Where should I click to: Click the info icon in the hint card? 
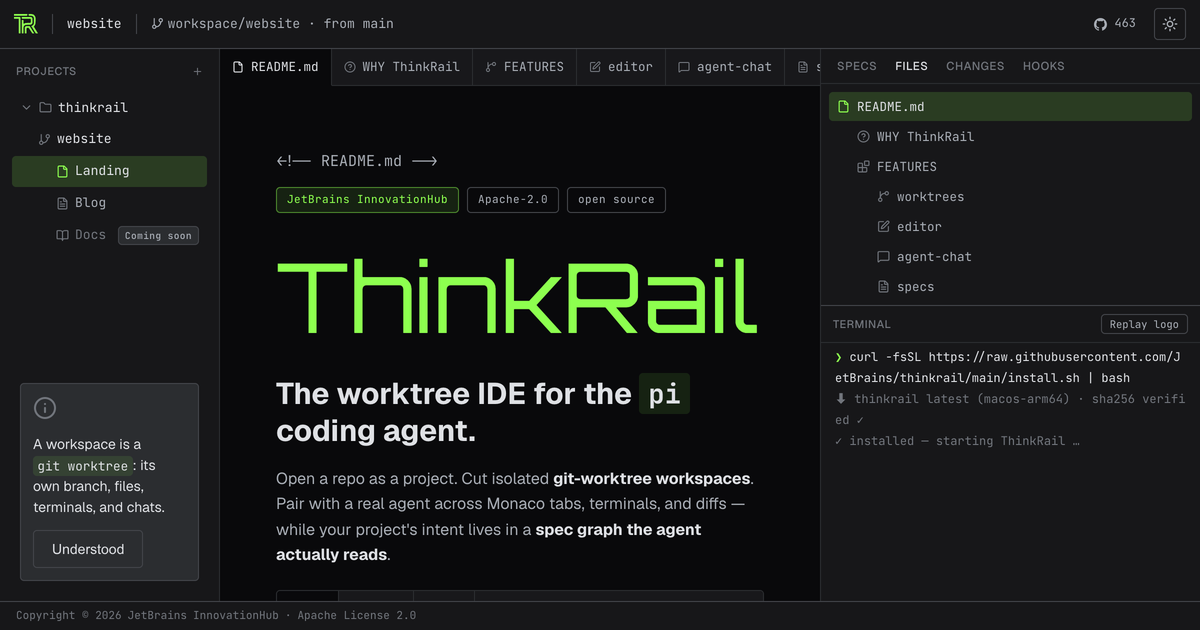(x=45, y=408)
